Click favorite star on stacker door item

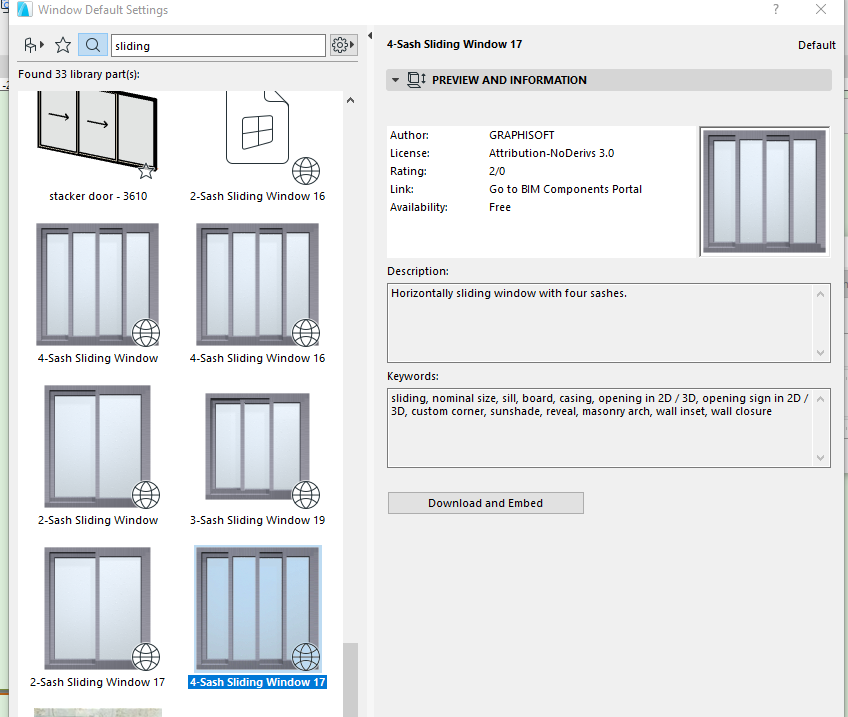[x=146, y=171]
